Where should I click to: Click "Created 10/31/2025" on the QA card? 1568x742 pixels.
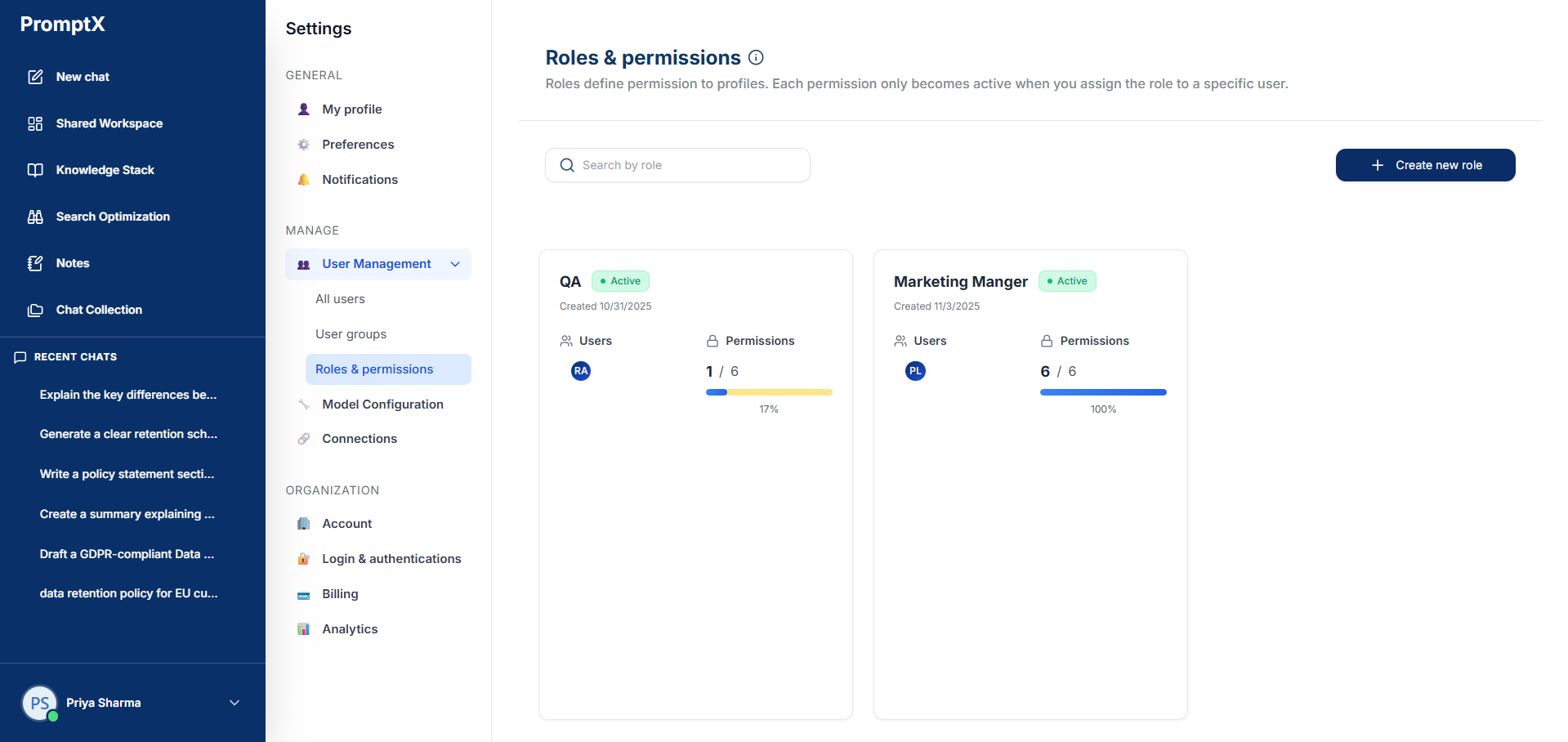tap(605, 306)
